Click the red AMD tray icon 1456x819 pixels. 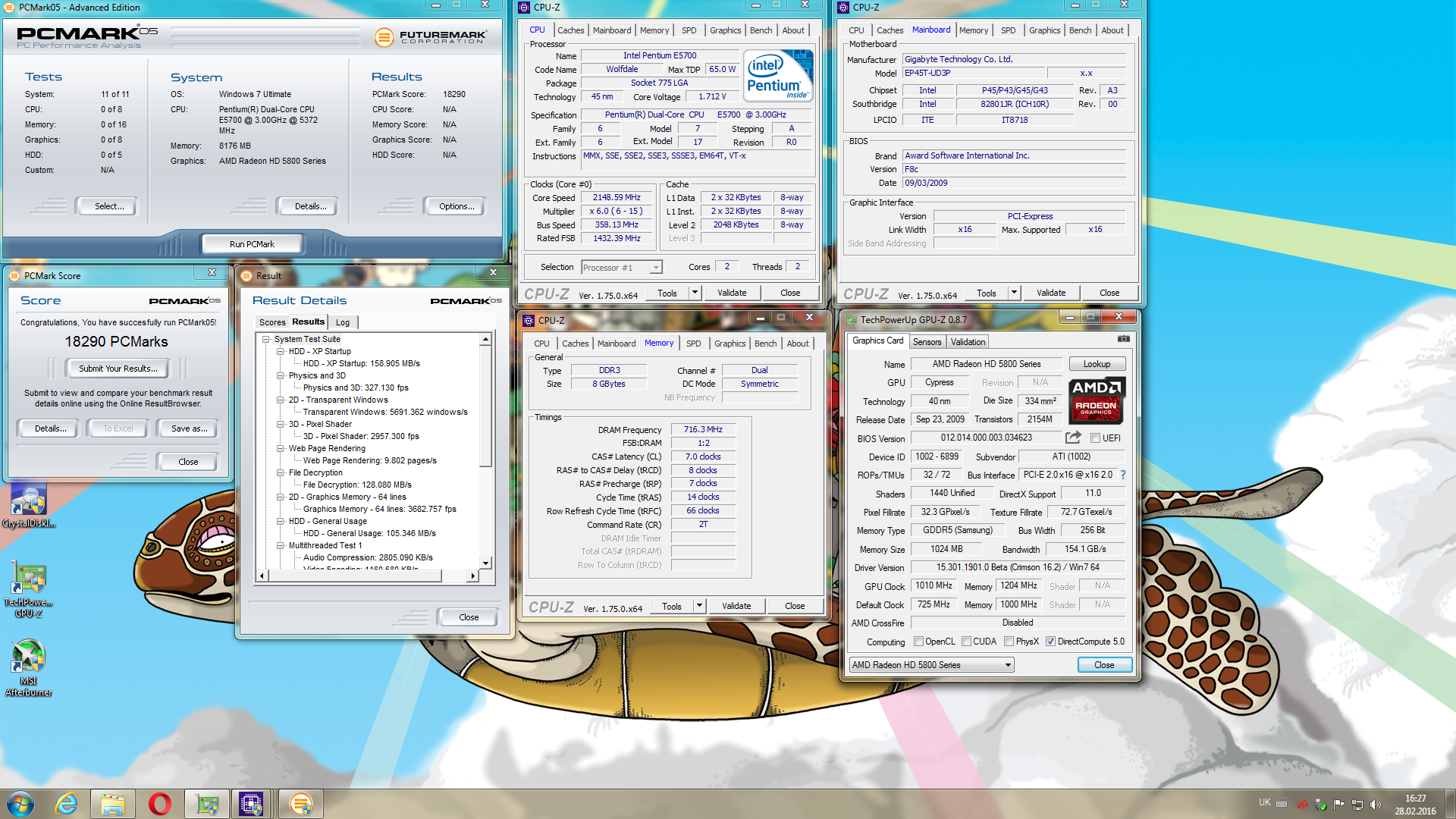click(x=1303, y=804)
